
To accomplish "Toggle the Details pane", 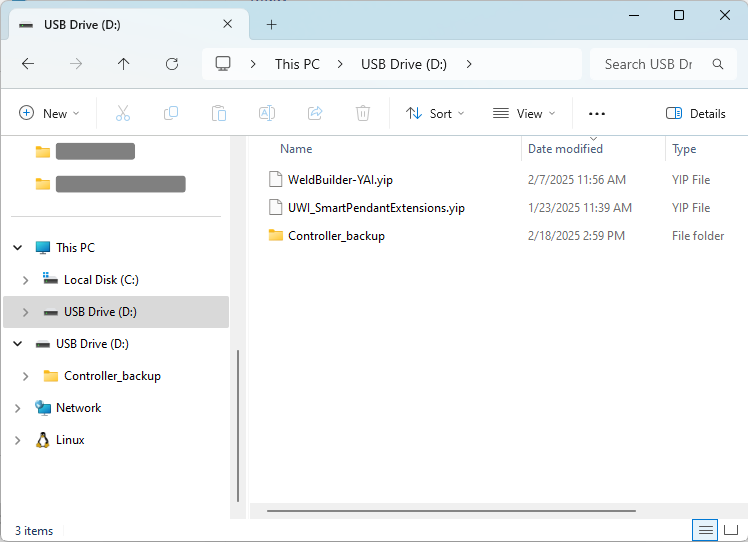I will 696,114.
